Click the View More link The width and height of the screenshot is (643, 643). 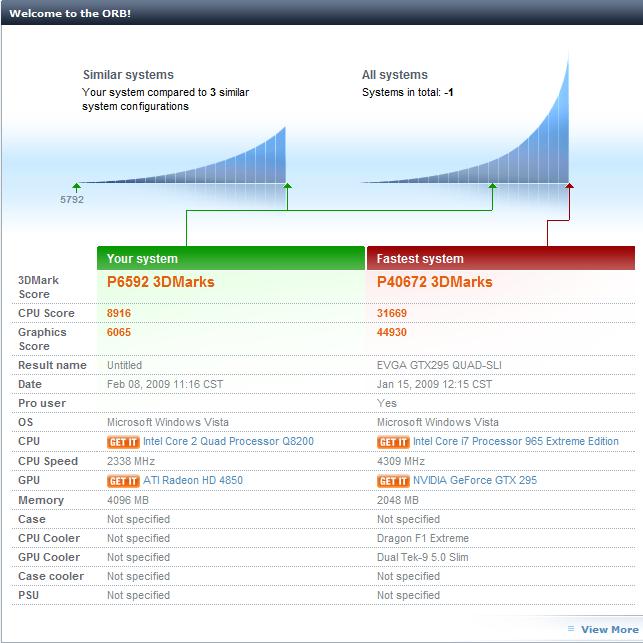610,629
